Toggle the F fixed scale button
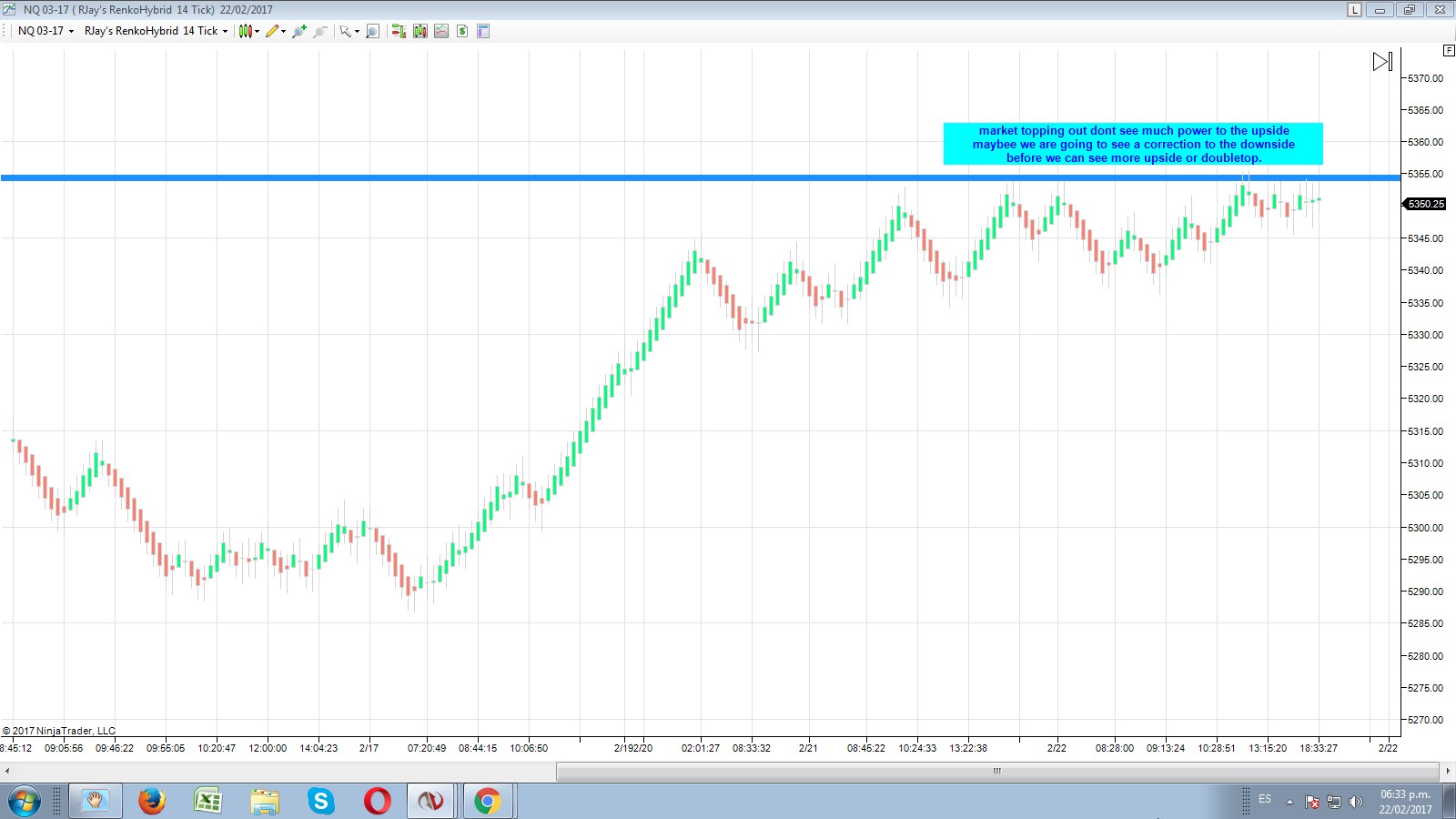The width and height of the screenshot is (1456, 819). (x=1449, y=50)
